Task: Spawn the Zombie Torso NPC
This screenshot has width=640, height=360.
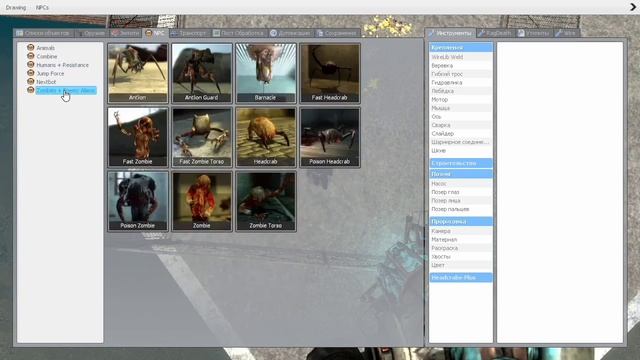Action: (266, 201)
